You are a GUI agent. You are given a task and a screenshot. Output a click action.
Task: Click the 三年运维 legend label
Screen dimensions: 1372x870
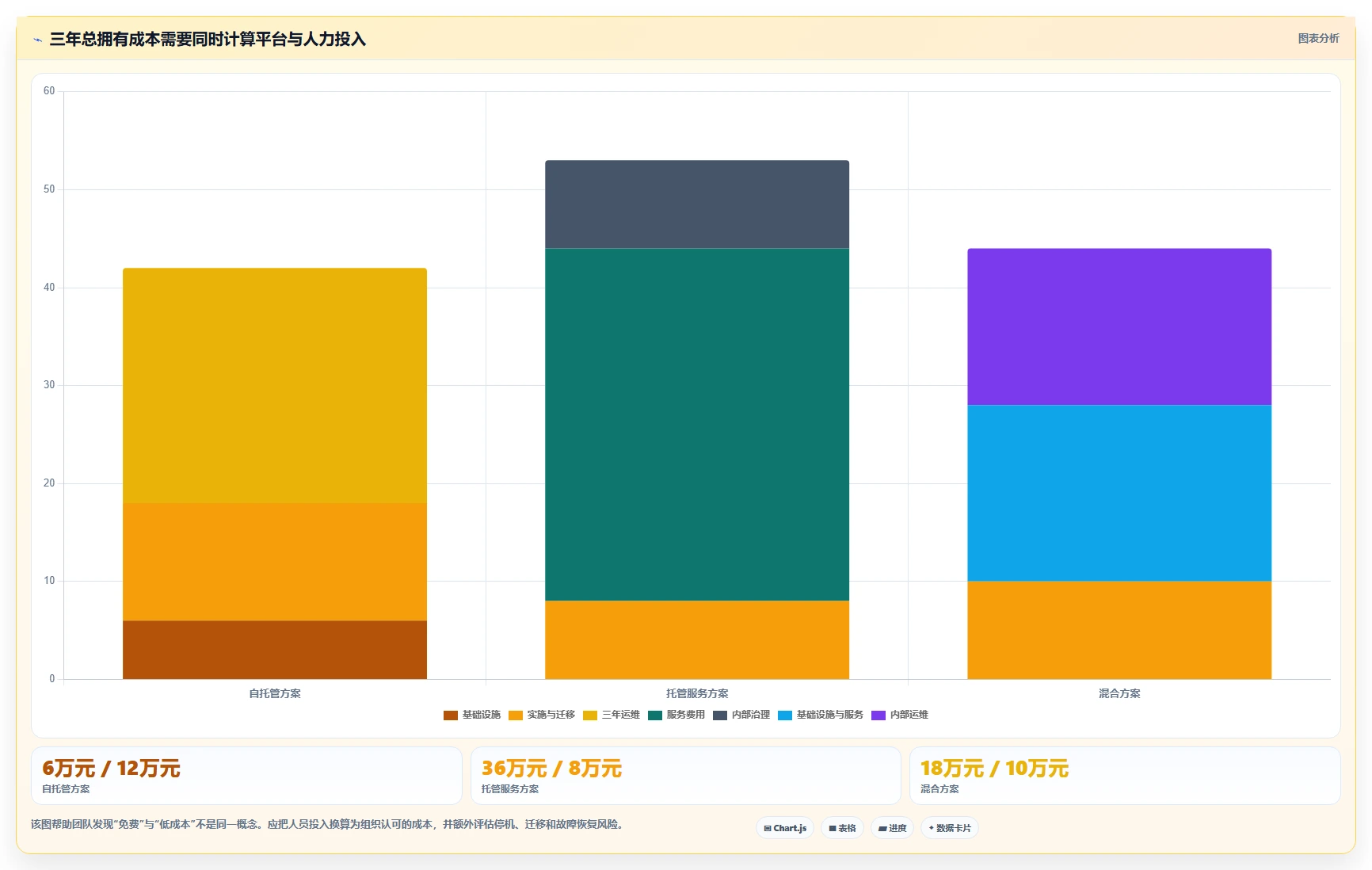[621, 715]
